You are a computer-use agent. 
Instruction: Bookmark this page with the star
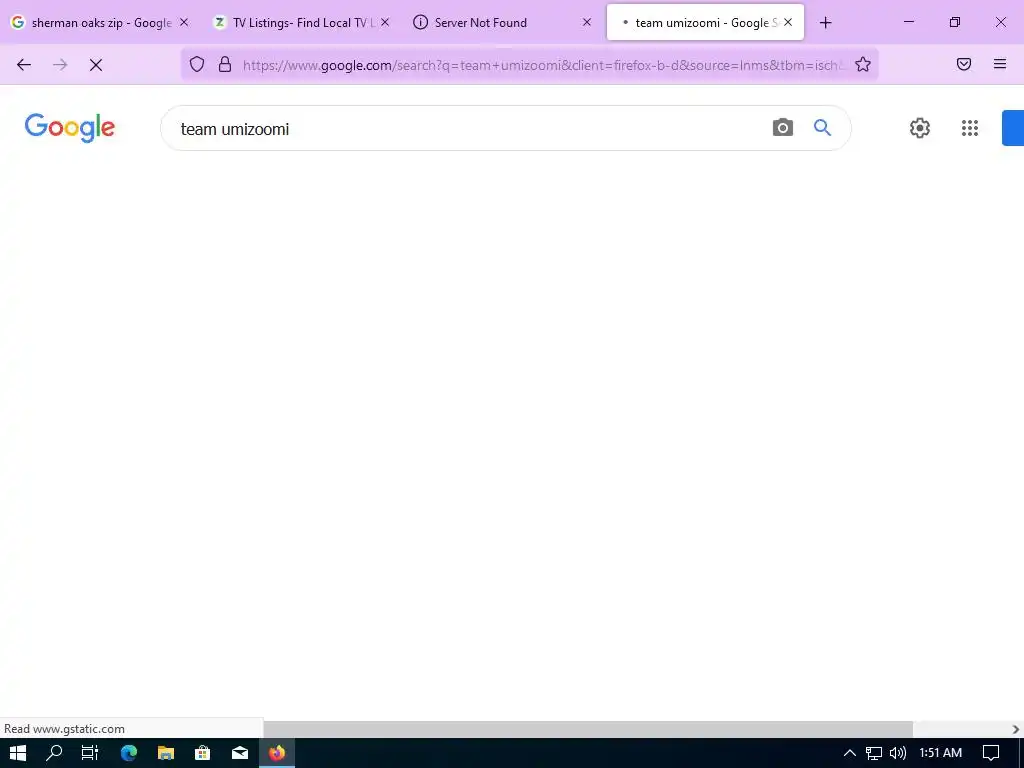(x=863, y=64)
